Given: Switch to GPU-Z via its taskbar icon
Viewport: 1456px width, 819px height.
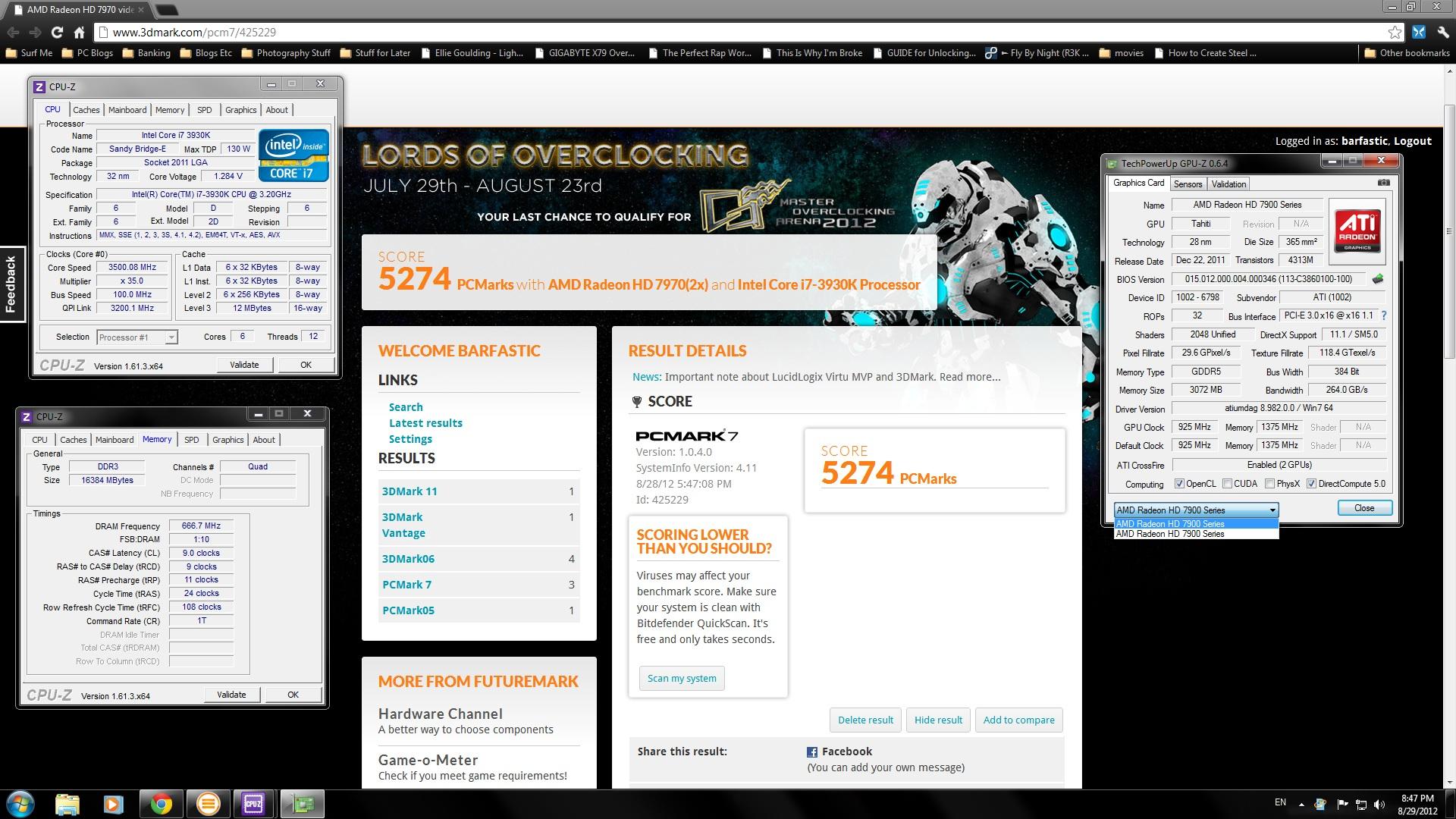Looking at the screenshot, I should (302, 804).
